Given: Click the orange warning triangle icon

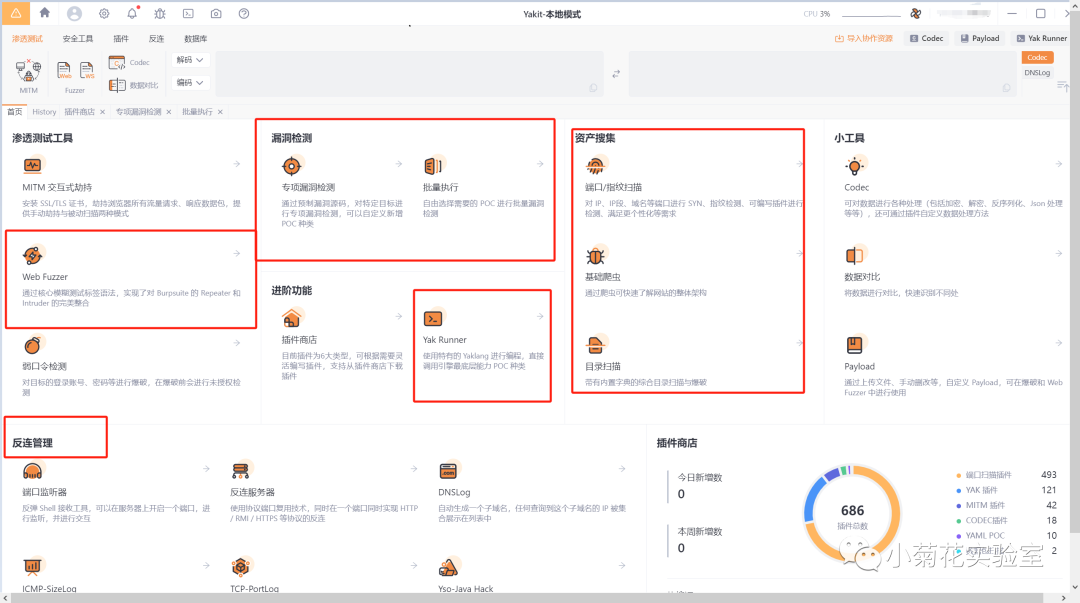Looking at the screenshot, I should click(x=16, y=13).
